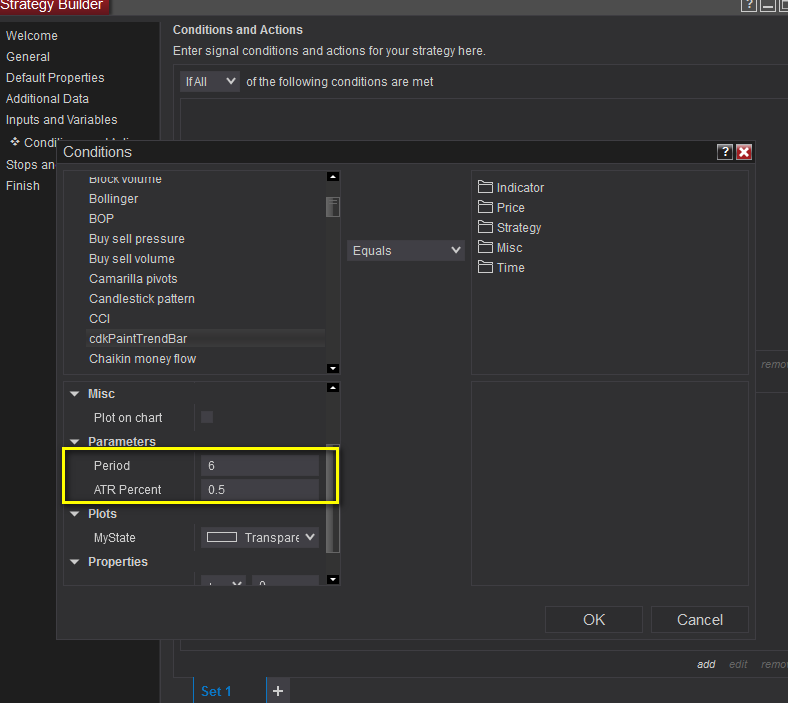
Task: Click the properties grid scrollbar thumb
Action: tap(333, 498)
